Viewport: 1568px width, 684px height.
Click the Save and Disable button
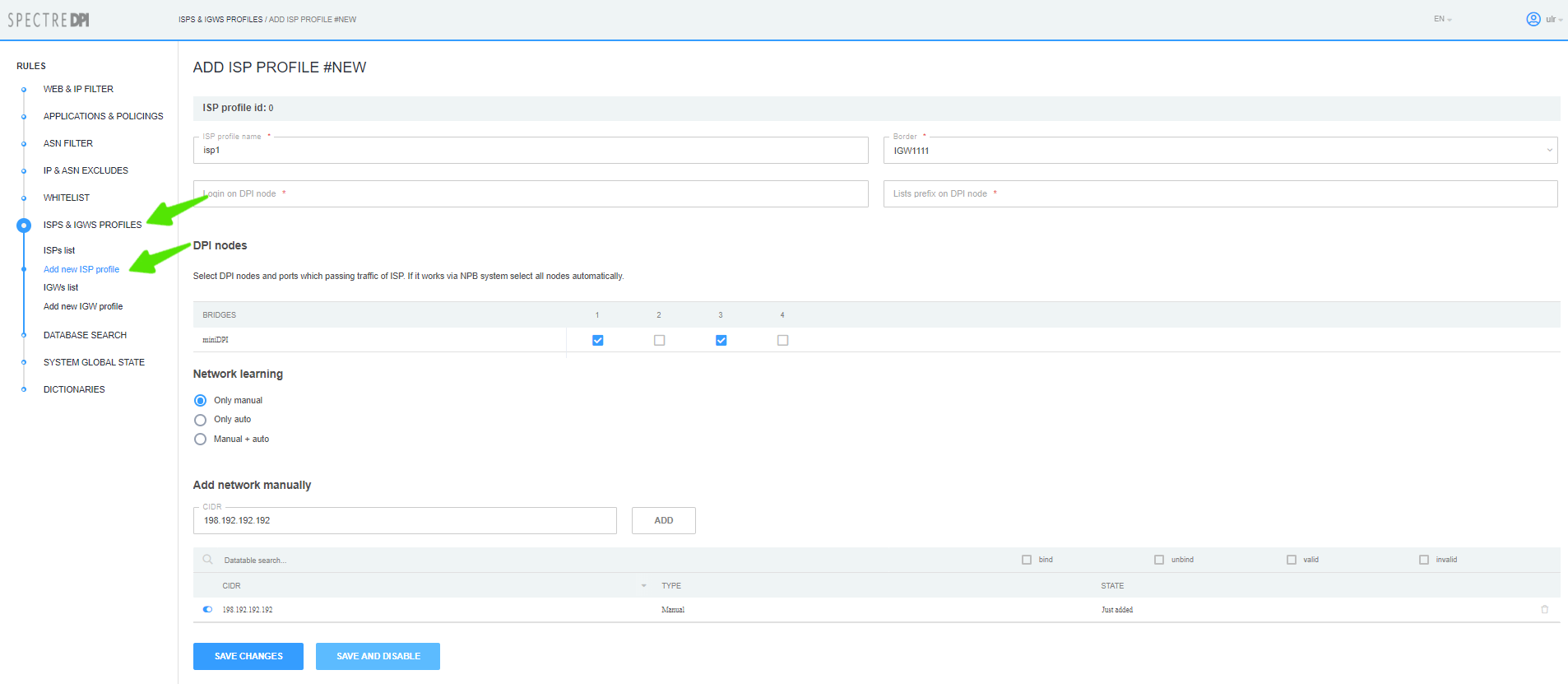pyautogui.click(x=378, y=656)
